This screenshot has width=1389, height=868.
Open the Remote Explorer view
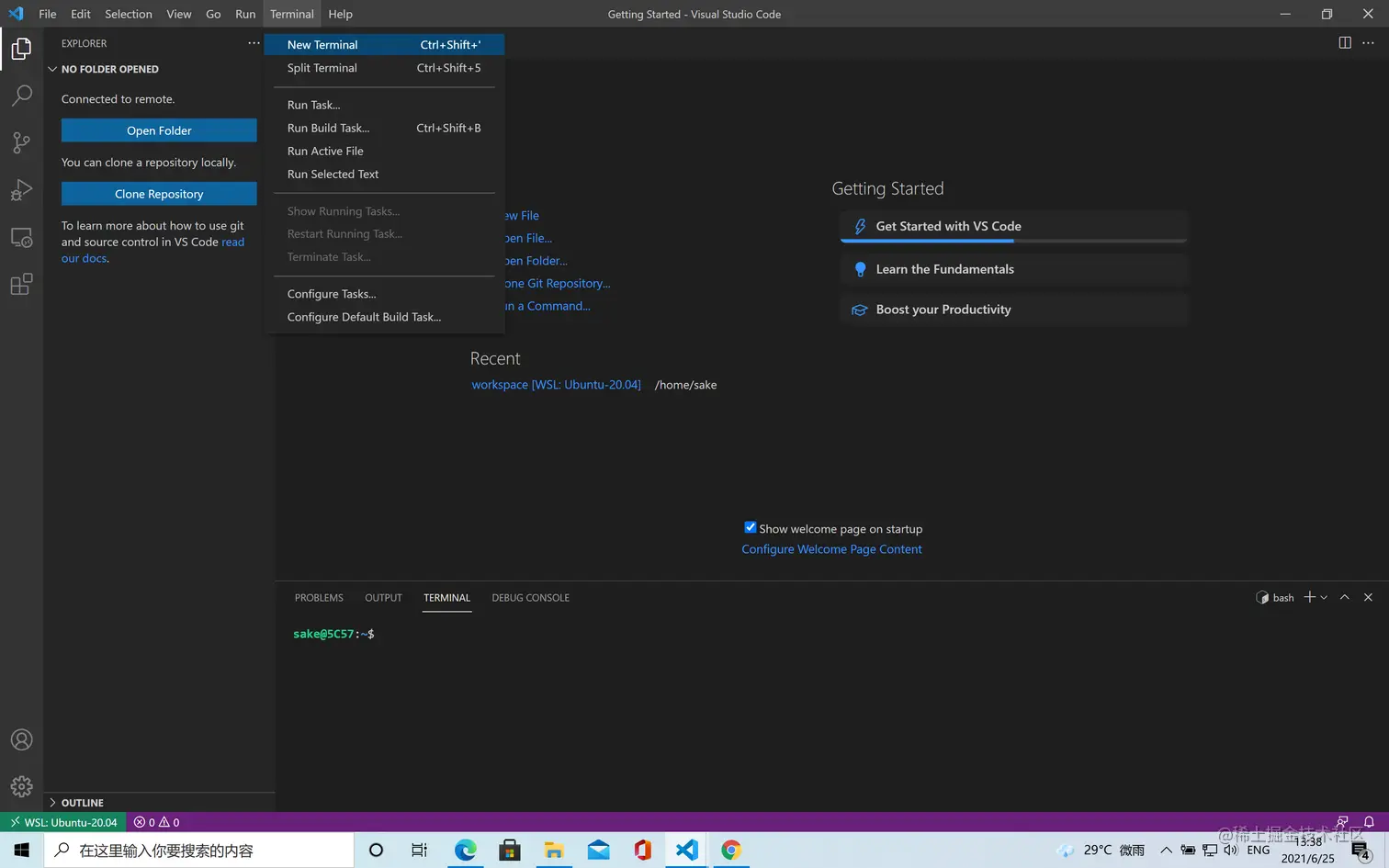[21, 237]
